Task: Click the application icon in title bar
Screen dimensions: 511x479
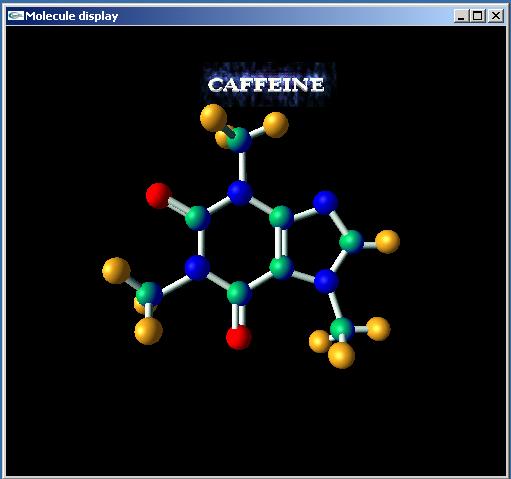Action: point(16,16)
